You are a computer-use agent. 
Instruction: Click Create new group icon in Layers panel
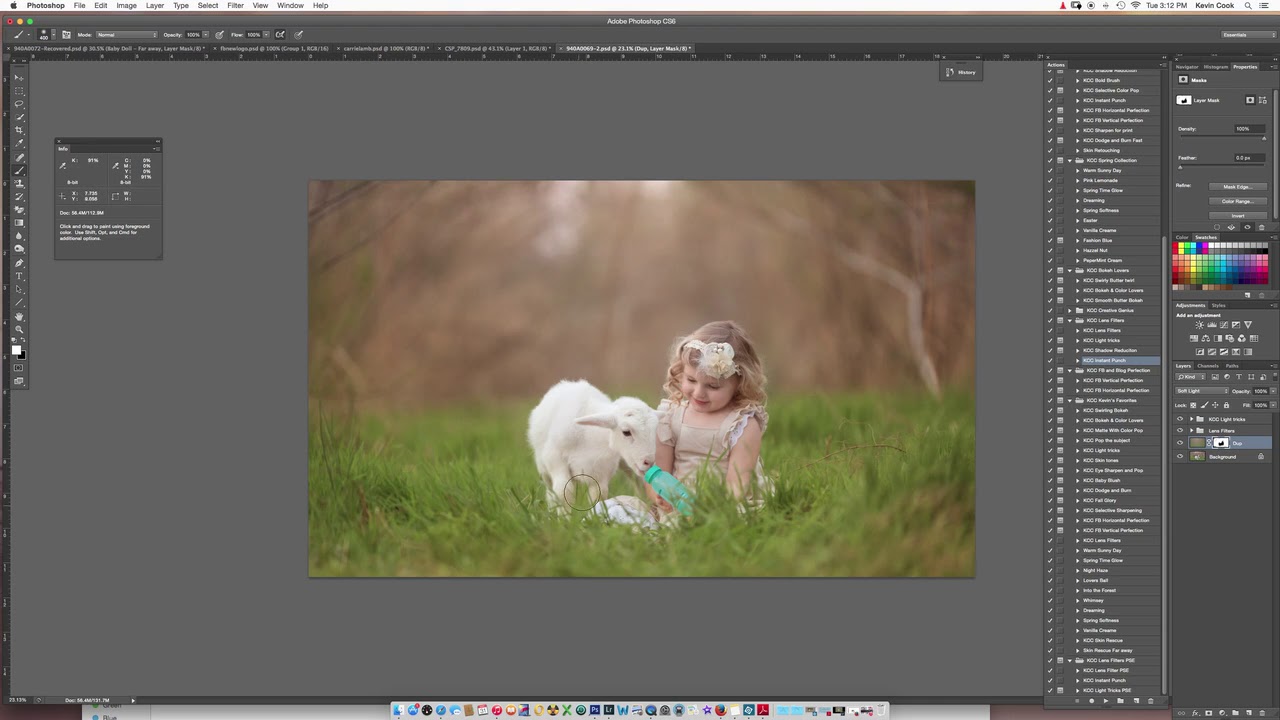point(1235,713)
